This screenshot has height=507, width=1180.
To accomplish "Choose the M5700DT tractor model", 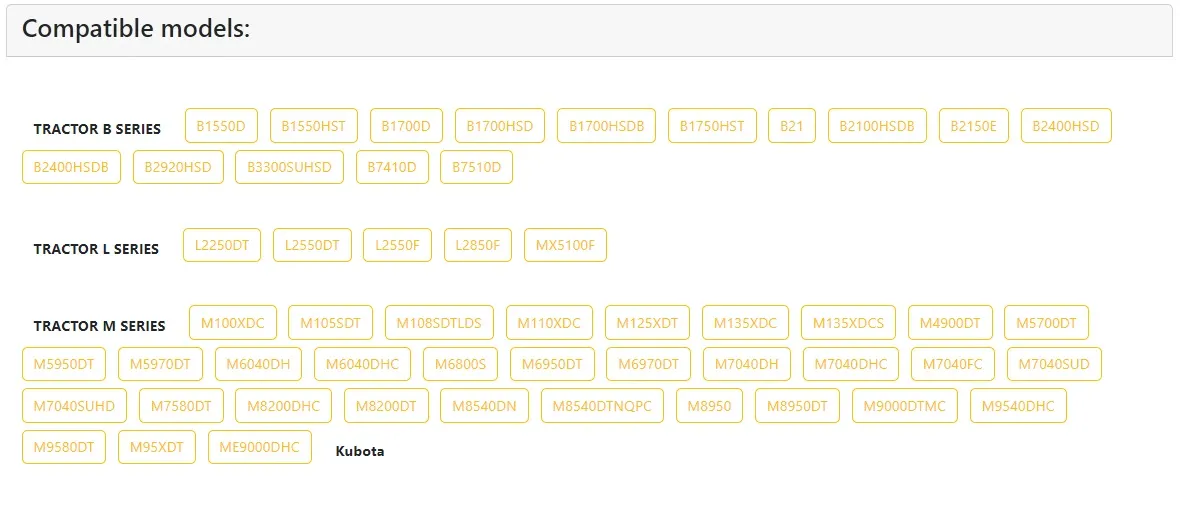I will [x=1046, y=323].
